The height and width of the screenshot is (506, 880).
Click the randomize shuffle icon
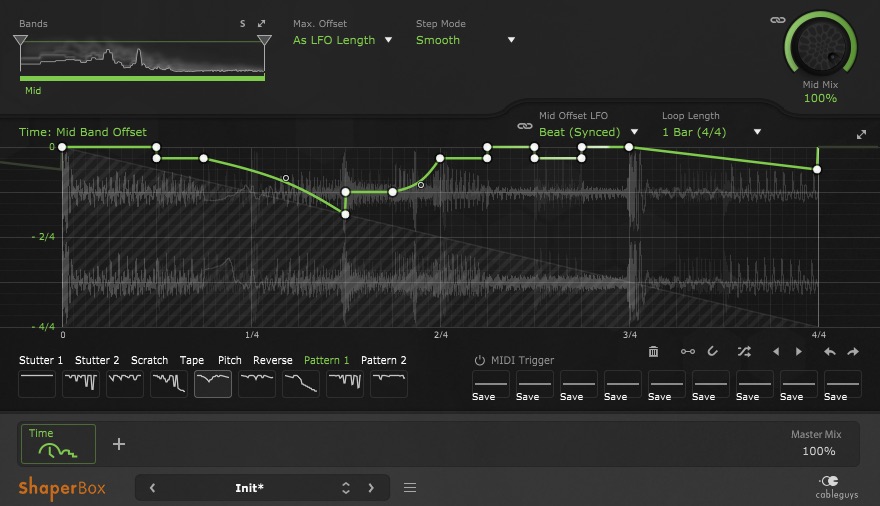(743, 352)
